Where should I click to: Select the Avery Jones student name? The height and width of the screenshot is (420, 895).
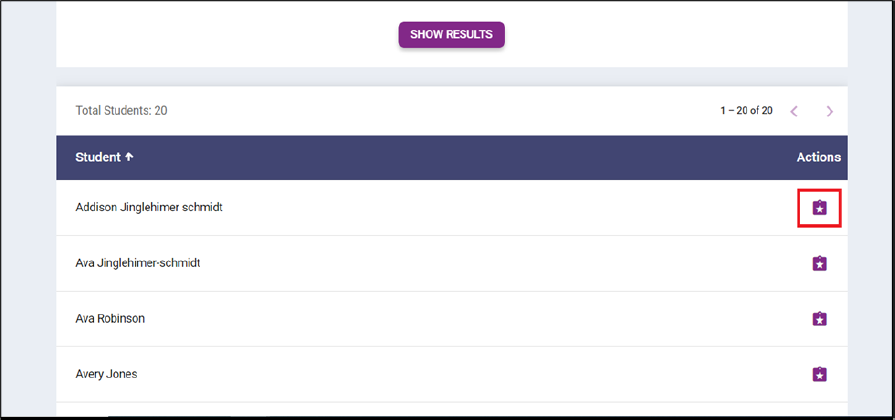click(106, 374)
